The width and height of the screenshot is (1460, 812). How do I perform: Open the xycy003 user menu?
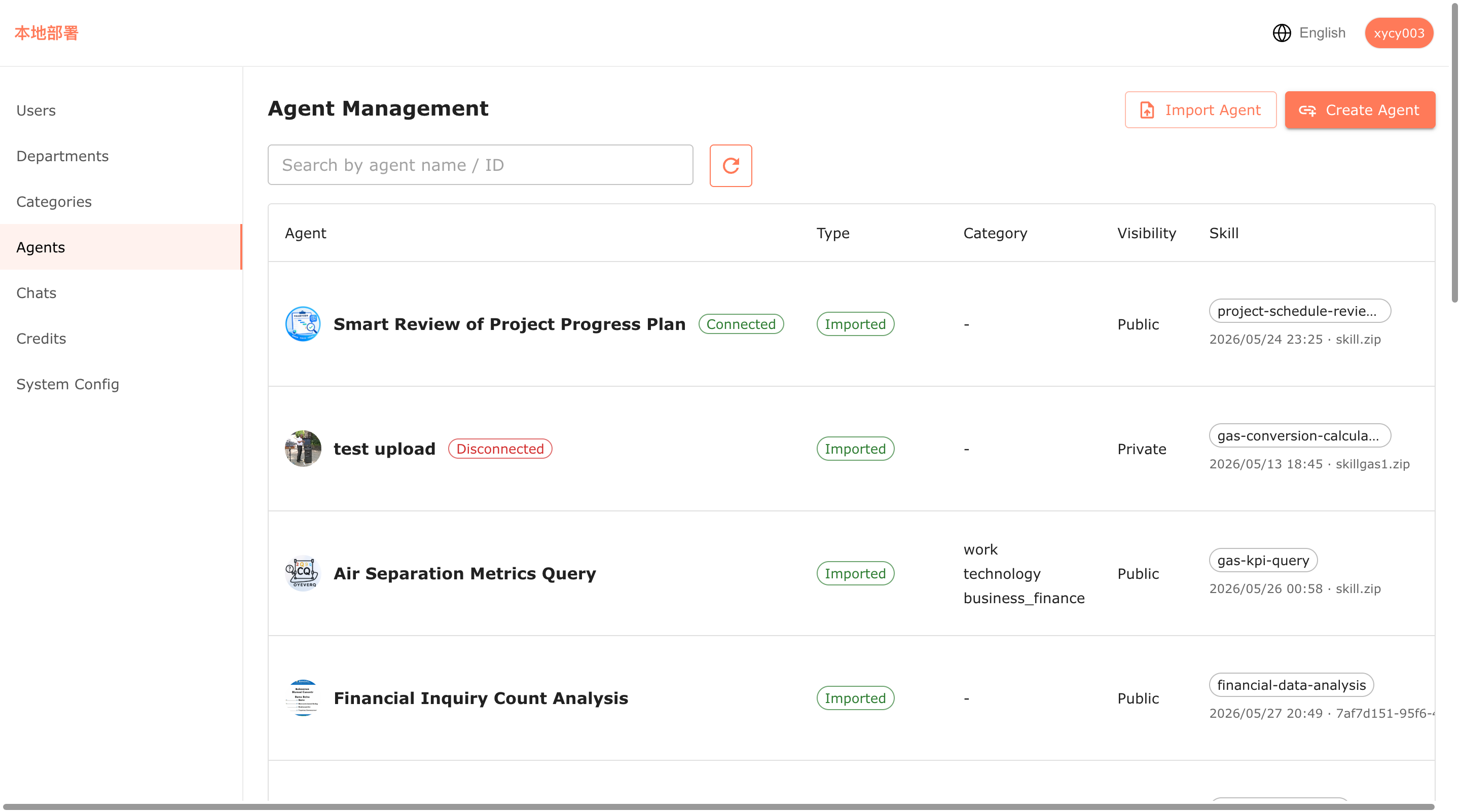click(x=1399, y=33)
